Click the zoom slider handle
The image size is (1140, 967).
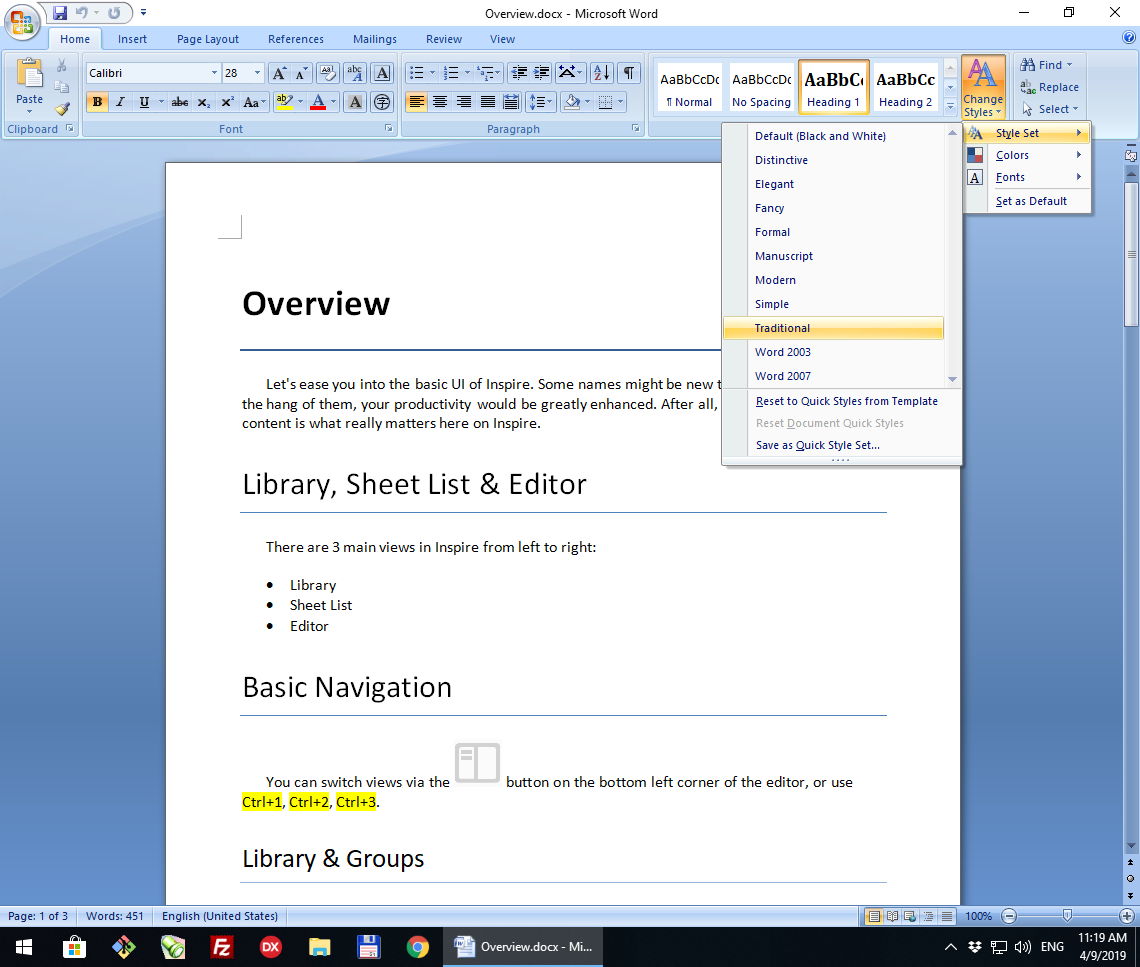1067,916
